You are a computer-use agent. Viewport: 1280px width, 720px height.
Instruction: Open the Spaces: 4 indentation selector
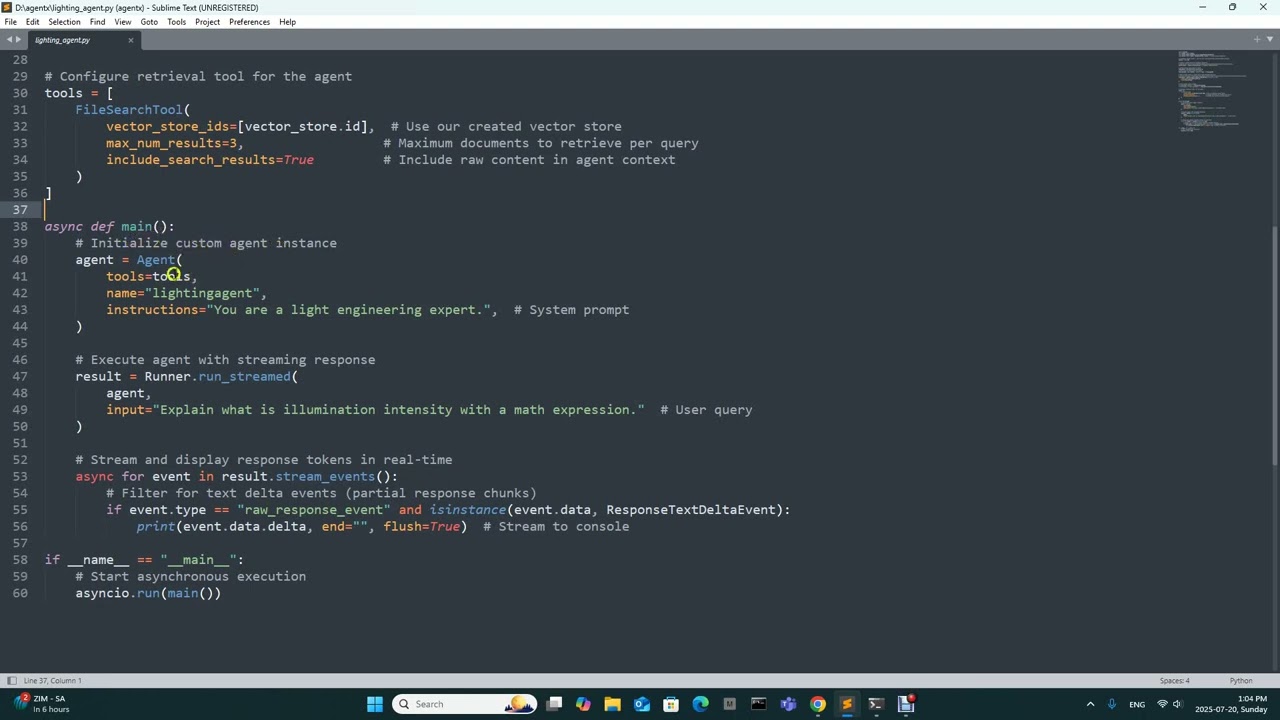tap(1174, 681)
